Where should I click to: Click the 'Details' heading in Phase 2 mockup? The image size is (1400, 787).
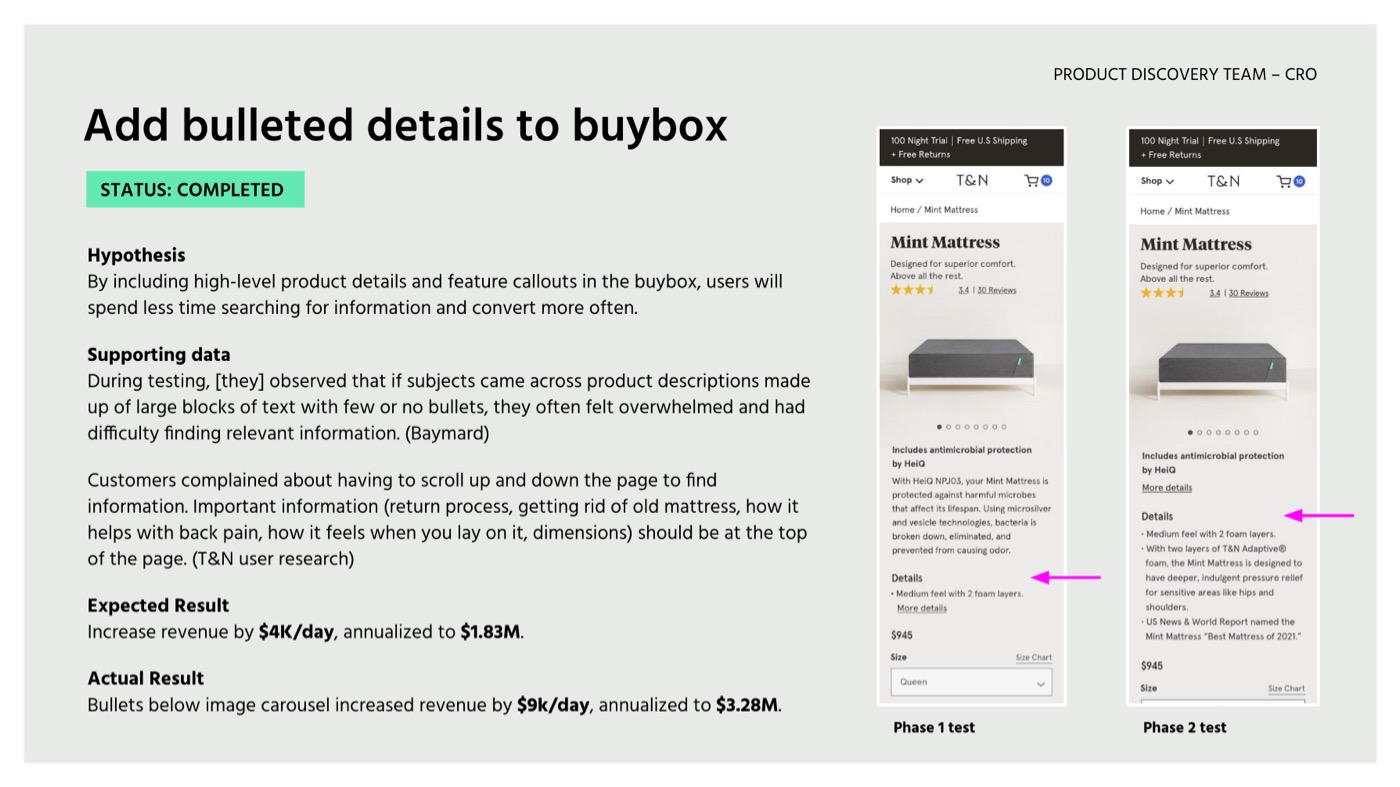click(1158, 517)
